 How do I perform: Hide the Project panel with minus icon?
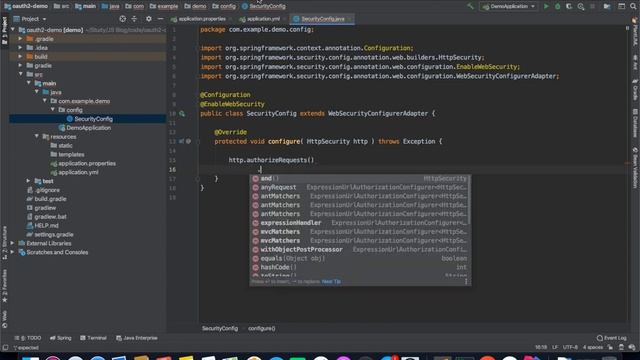pos(160,19)
